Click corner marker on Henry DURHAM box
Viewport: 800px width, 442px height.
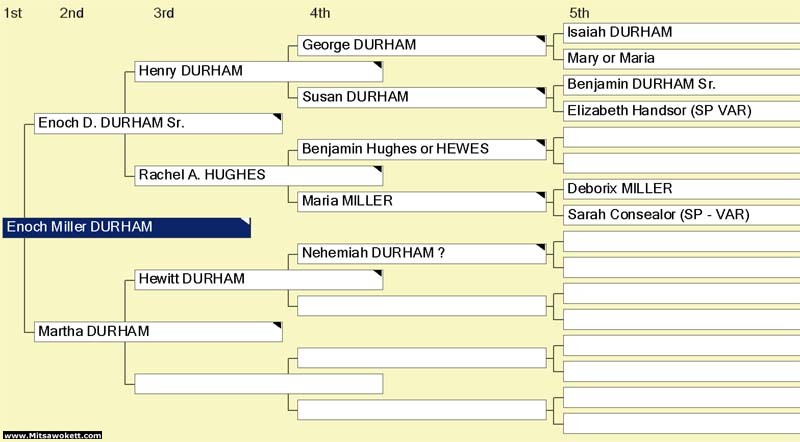pyautogui.click(x=378, y=65)
